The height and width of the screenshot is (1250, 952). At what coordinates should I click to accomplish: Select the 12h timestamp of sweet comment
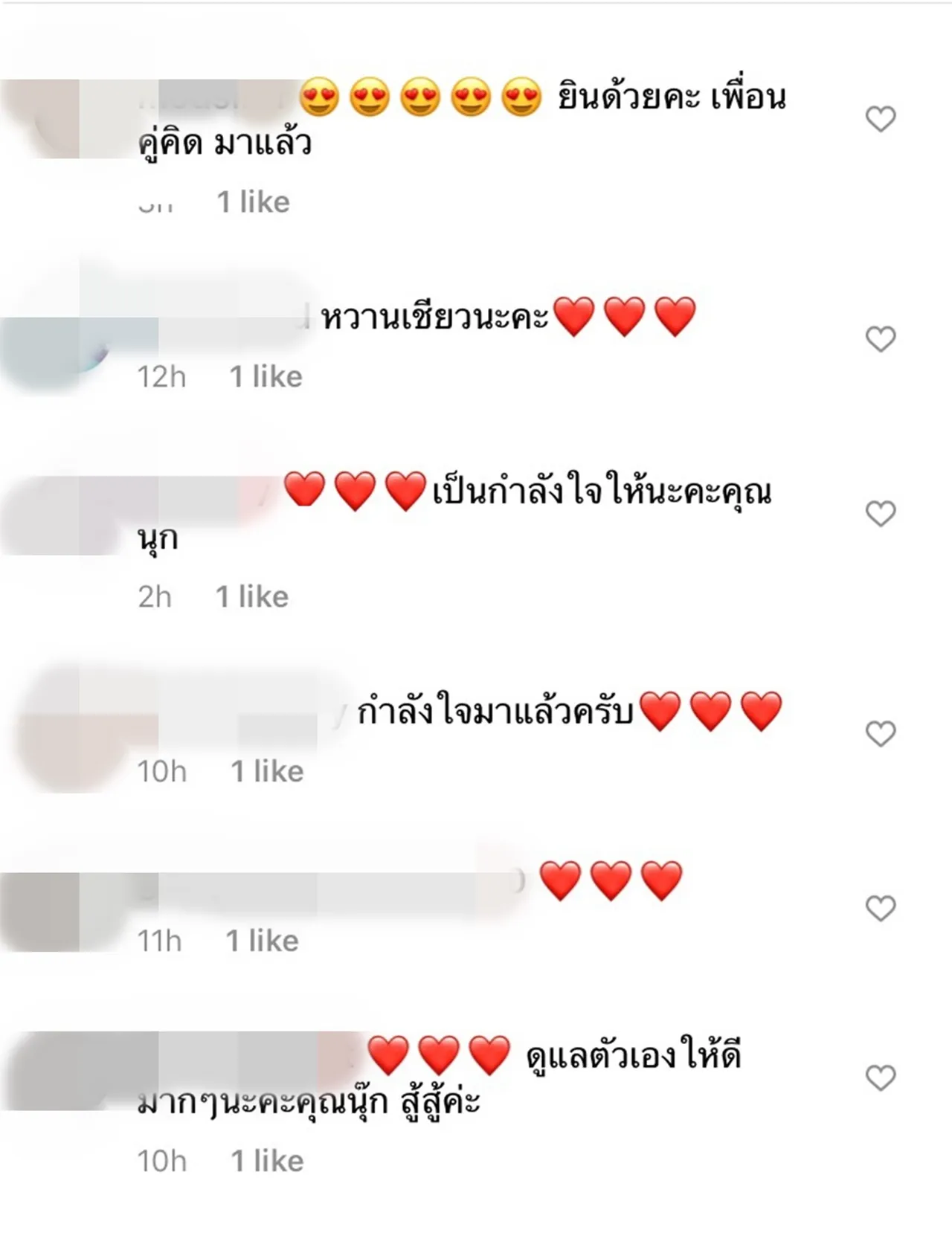point(161,377)
